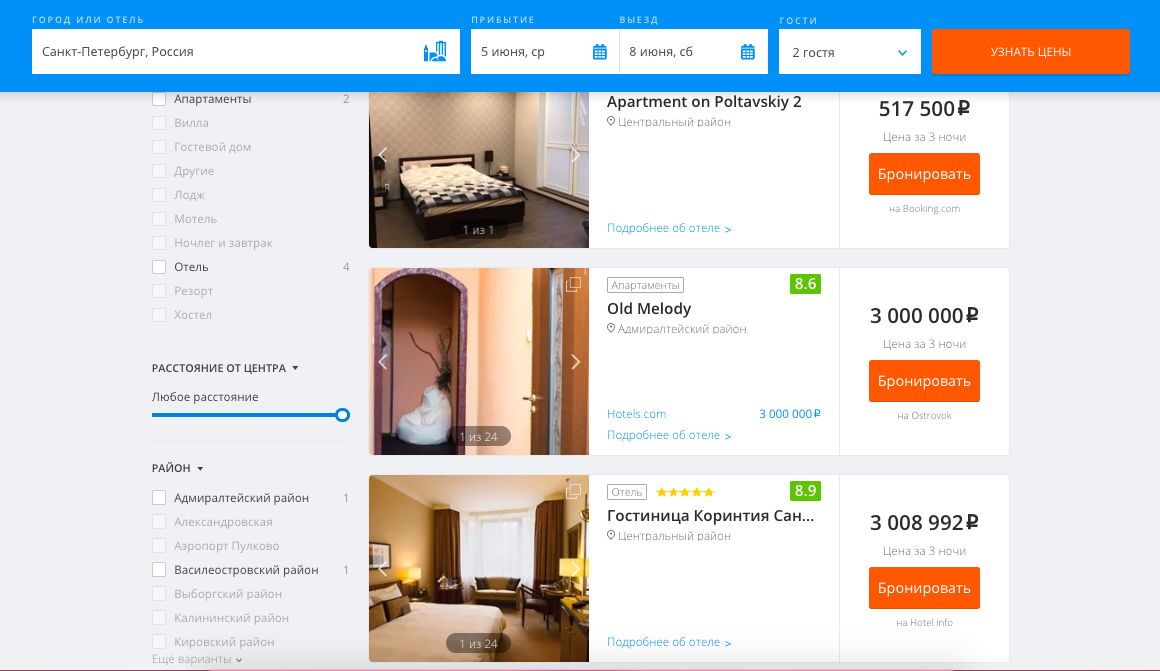This screenshot has width=1160, height=671.
Task: Open the 2 гостя guests dropdown
Action: click(x=849, y=52)
